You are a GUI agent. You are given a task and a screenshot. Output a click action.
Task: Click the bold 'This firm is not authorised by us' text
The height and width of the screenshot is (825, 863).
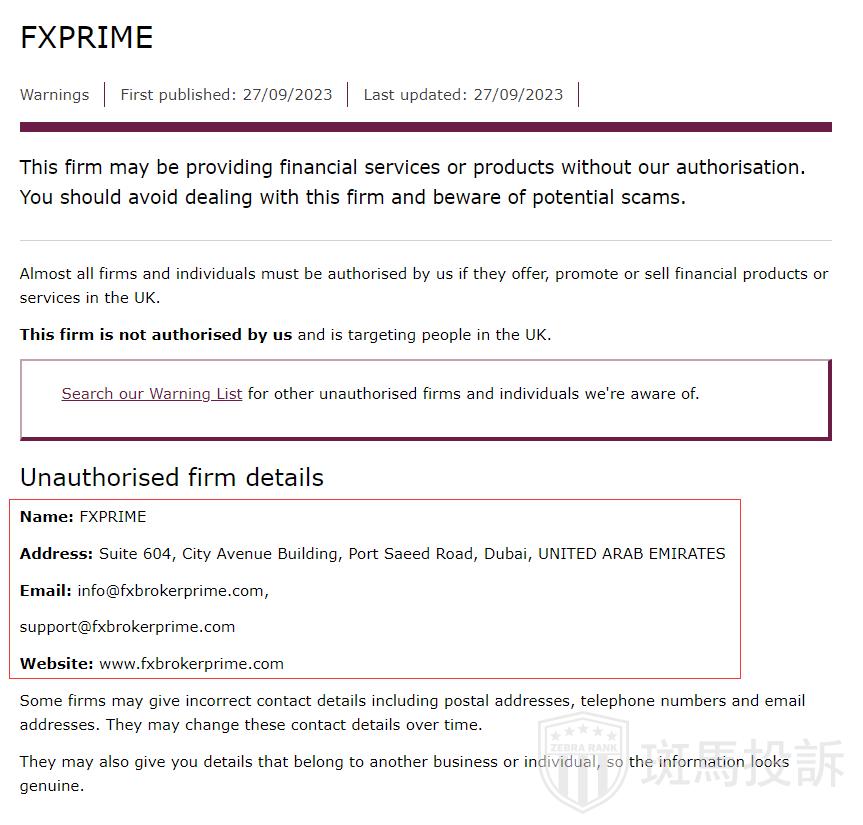(x=156, y=335)
